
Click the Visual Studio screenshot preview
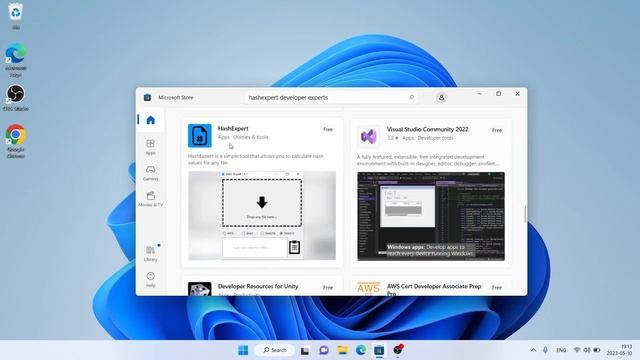pyautogui.click(x=431, y=216)
